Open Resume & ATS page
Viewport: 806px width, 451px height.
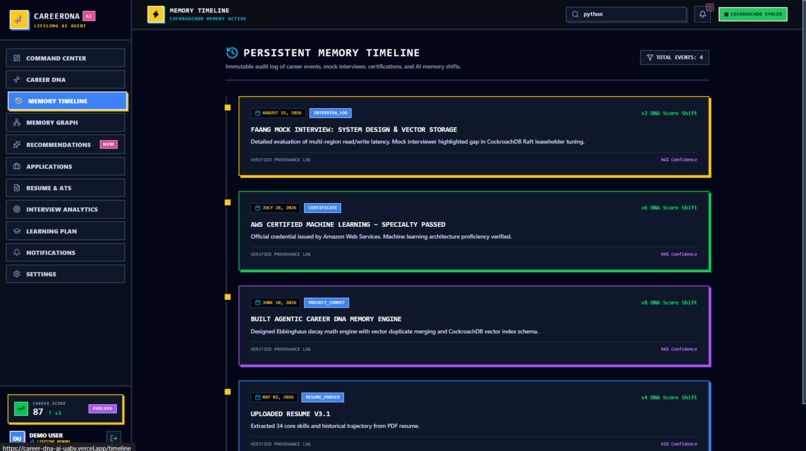tap(65, 188)
